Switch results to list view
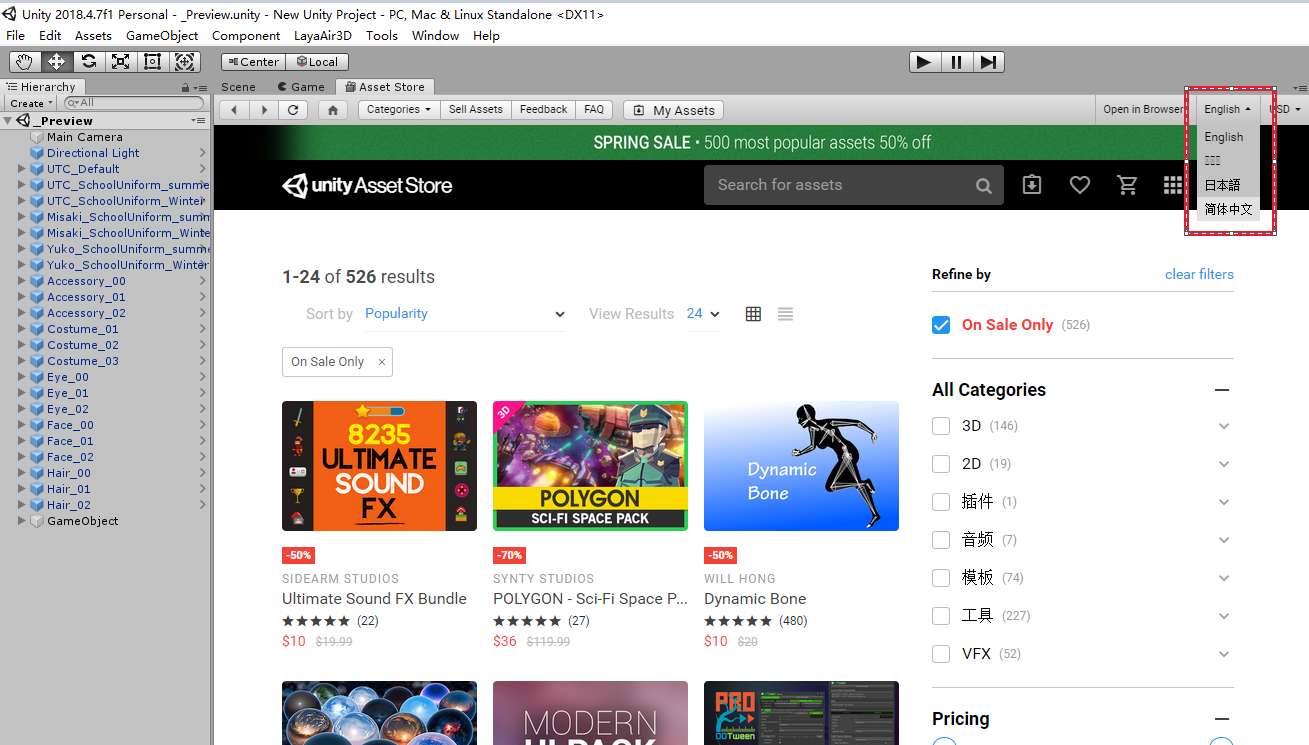 point(785,314)
